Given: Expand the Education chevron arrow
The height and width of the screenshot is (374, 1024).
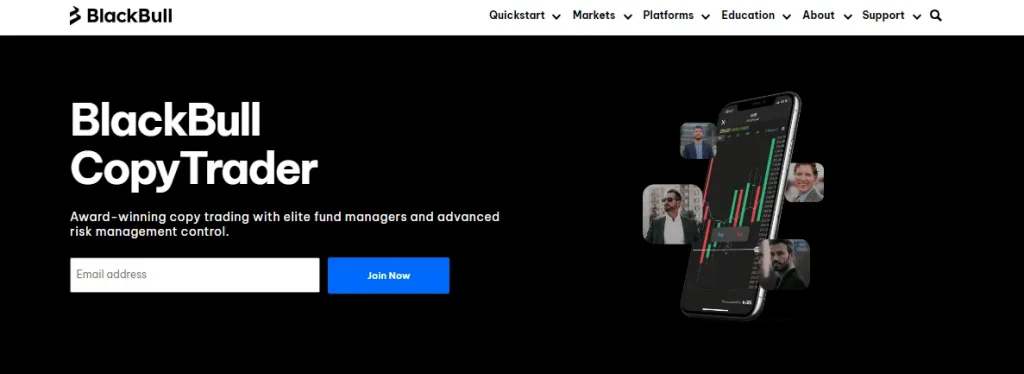Looking at the screenshot, I should [x=786, y=17].
